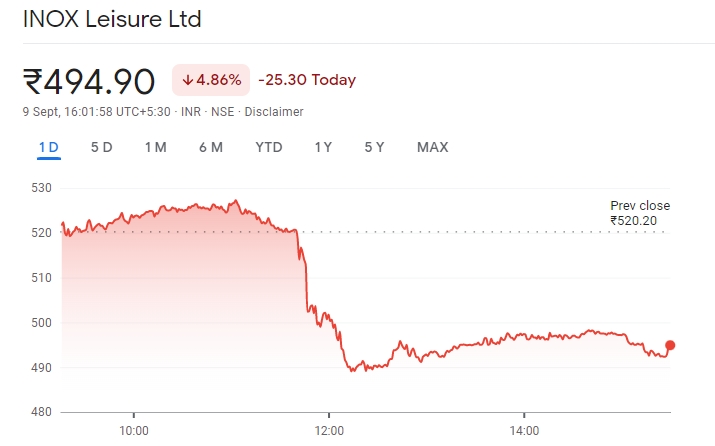Open the Disclaimer link
The image size is (715, 446).
click(274, 112)
